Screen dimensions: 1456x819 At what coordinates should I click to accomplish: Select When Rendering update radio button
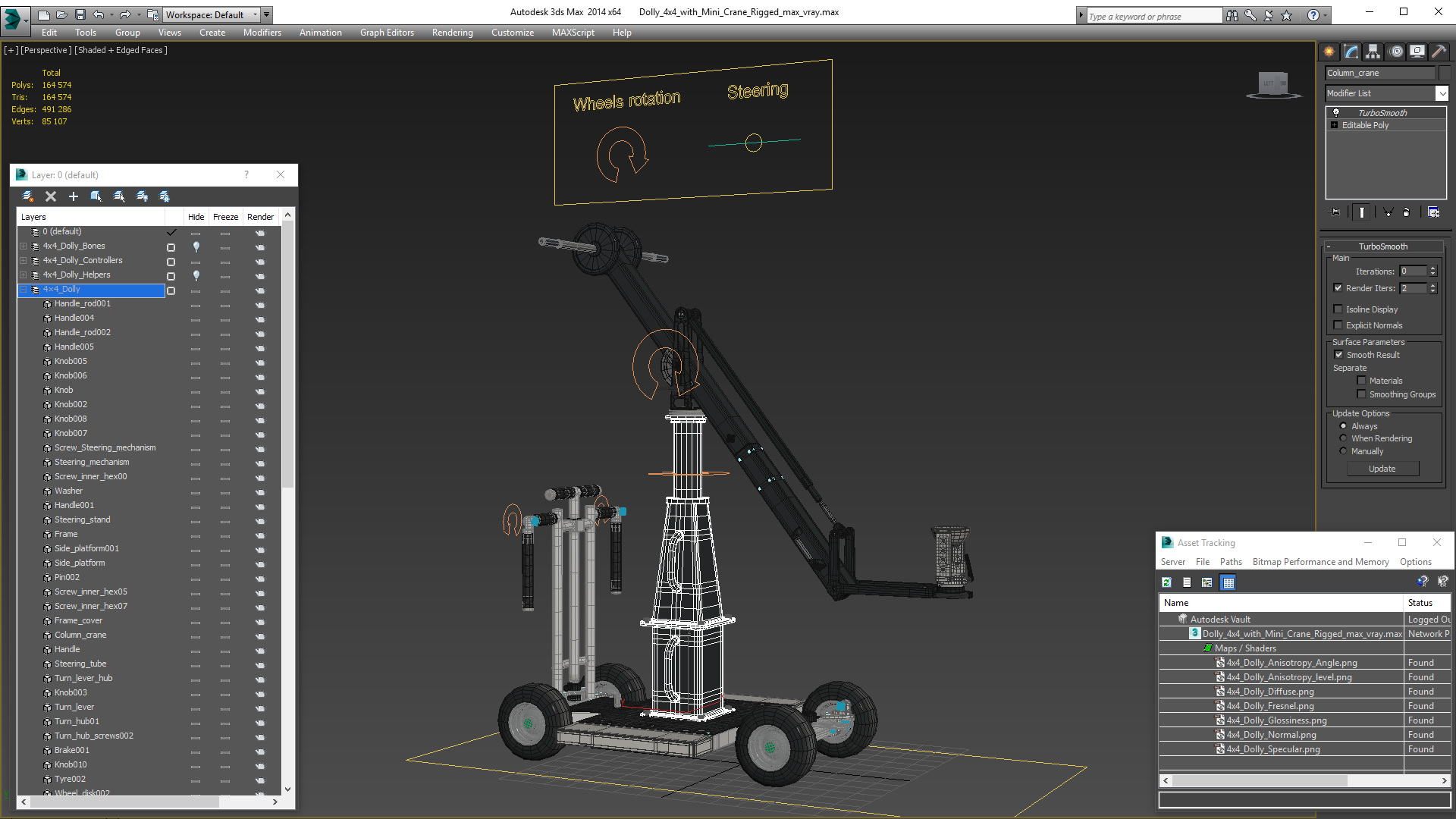pyautogui.click(x=1343, y=438)
